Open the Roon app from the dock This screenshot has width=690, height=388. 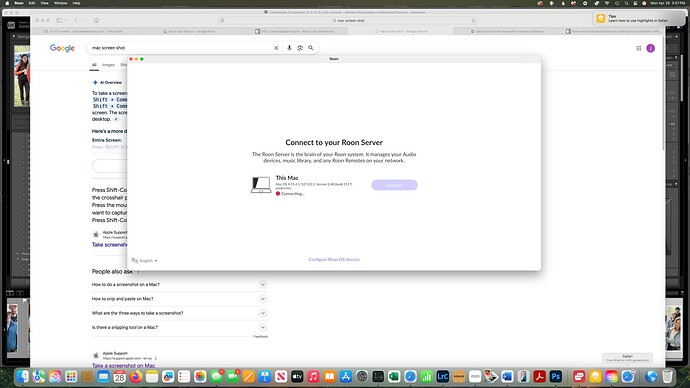click(x=475, y=377)
